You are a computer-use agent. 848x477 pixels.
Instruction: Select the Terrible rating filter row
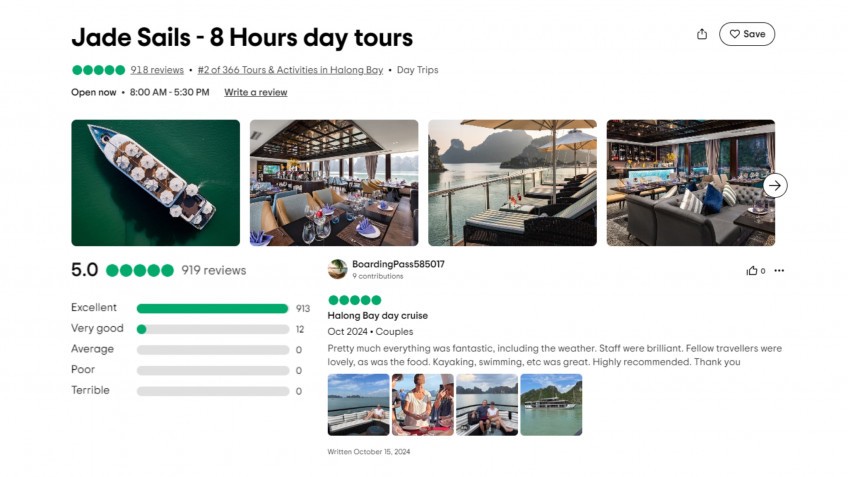[212, 391]
